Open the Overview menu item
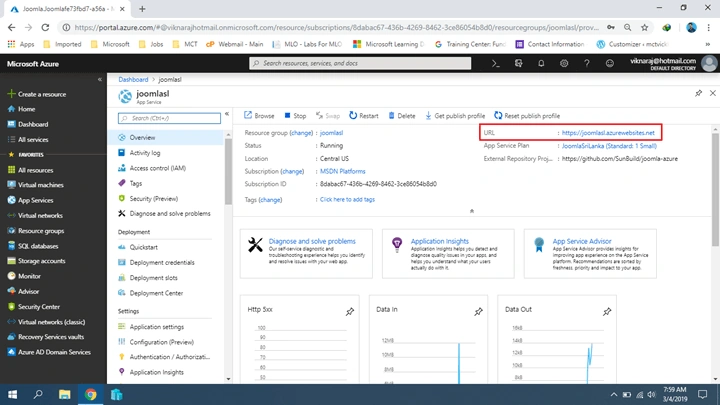The height and width of the screenshot is (405, 720). pos(166,137)
